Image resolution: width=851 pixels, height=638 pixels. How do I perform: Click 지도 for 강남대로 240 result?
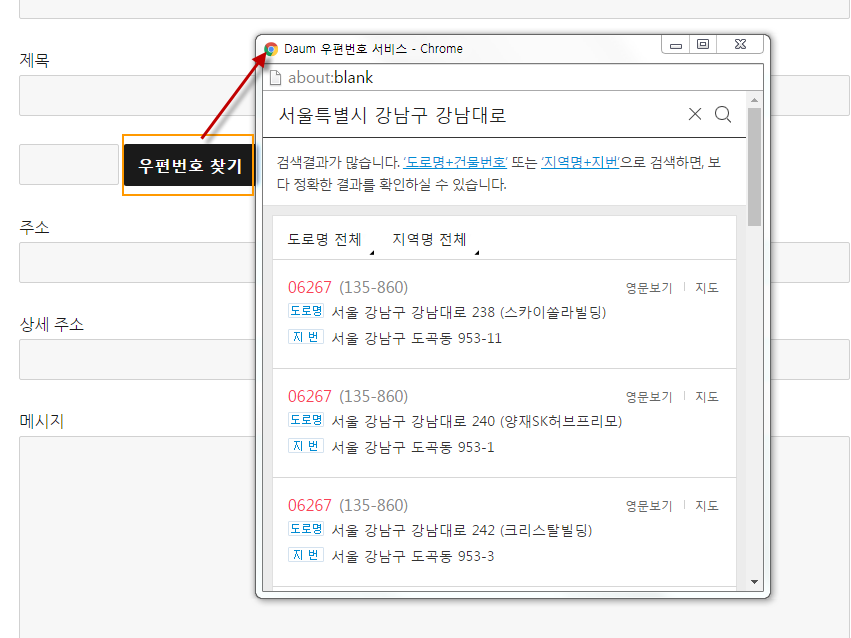(707, 397)
